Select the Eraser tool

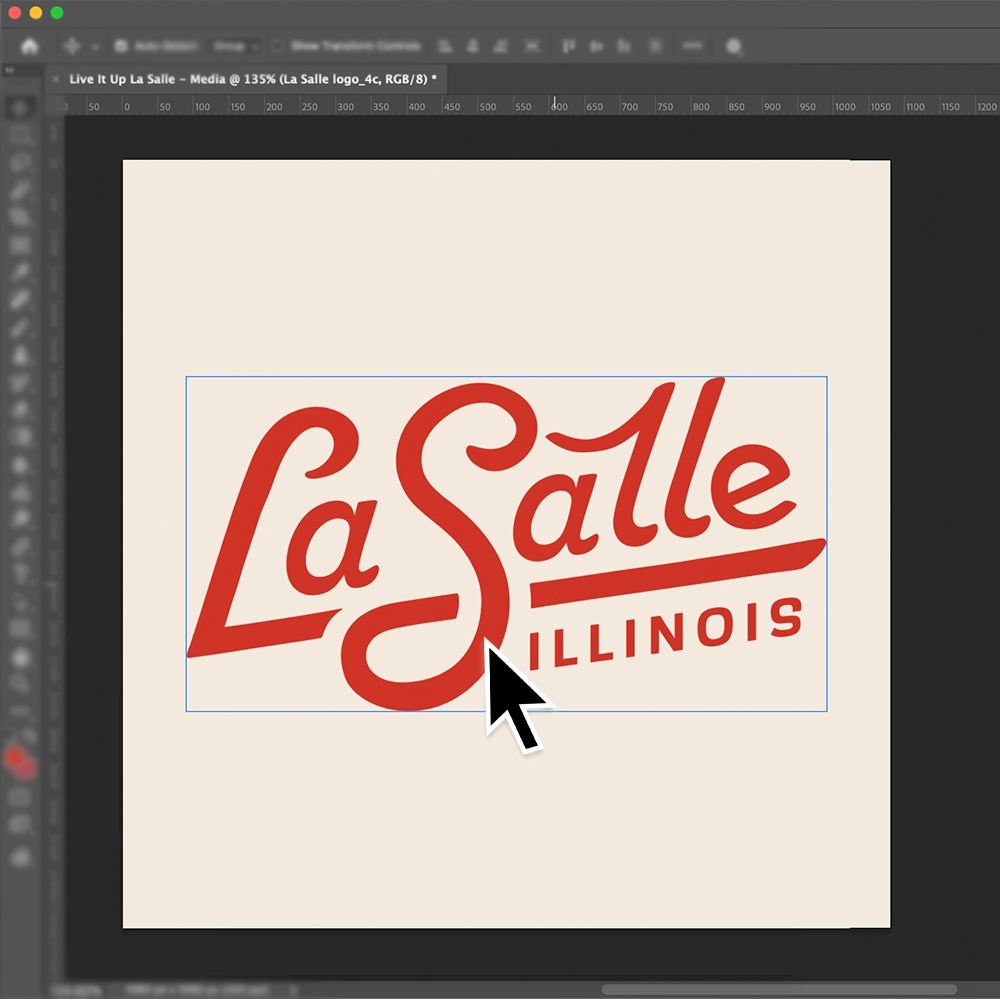click(20, 410)
